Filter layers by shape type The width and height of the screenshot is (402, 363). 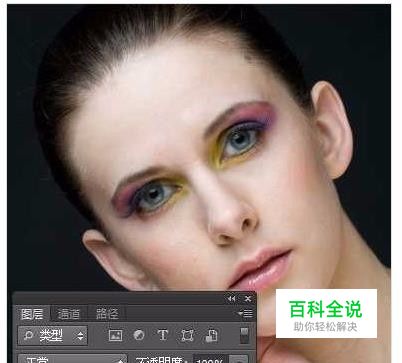pyautogui.click(x=187, y=335)
